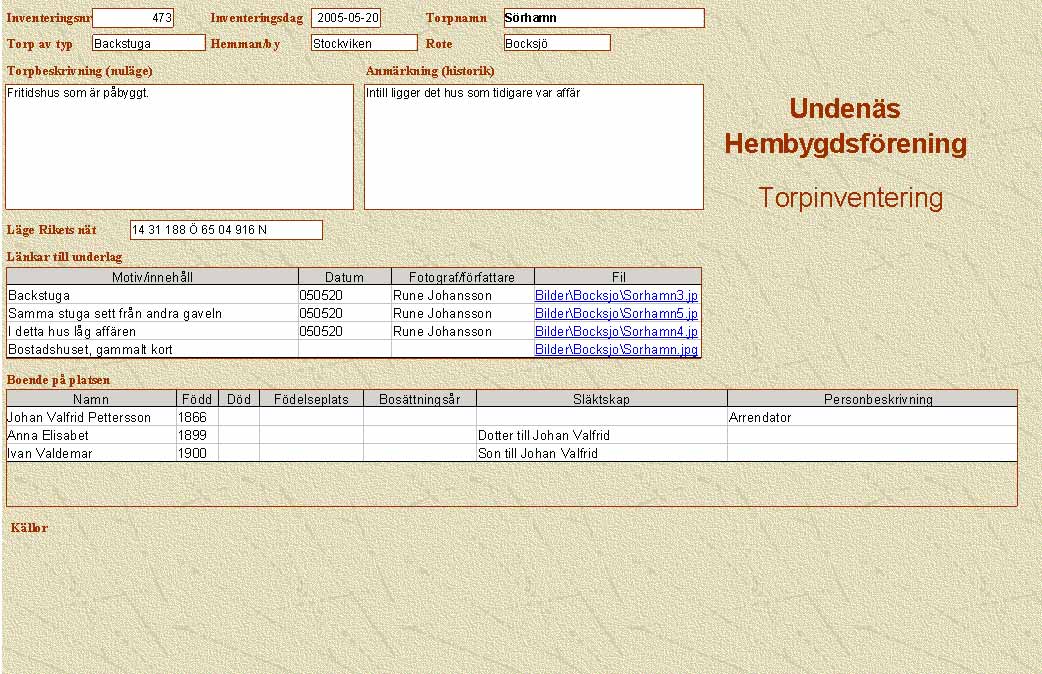
Task: Select the Torpnamn field containing Sörhamn
Action: pos(603,18)
